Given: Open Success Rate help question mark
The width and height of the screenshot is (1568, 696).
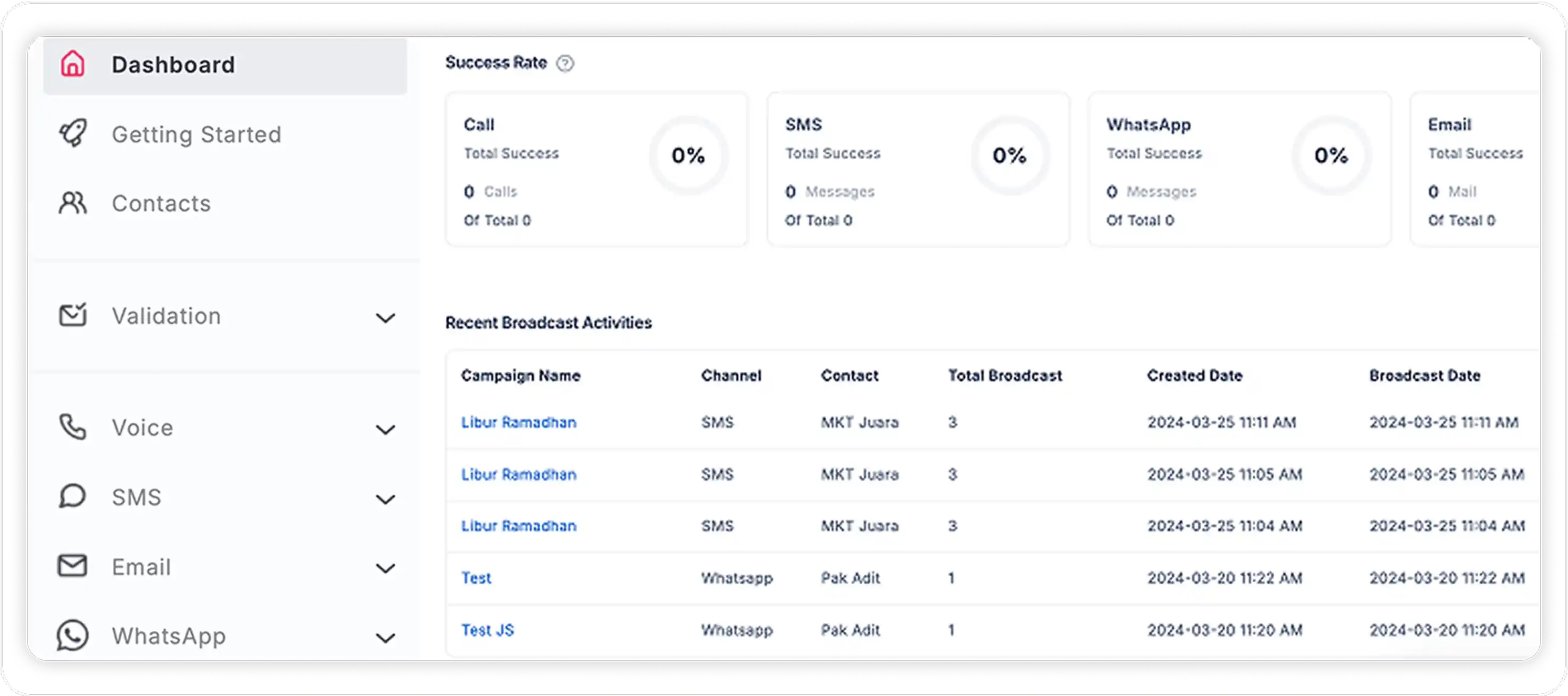Looking at the screenshot, I should point(565,63).
